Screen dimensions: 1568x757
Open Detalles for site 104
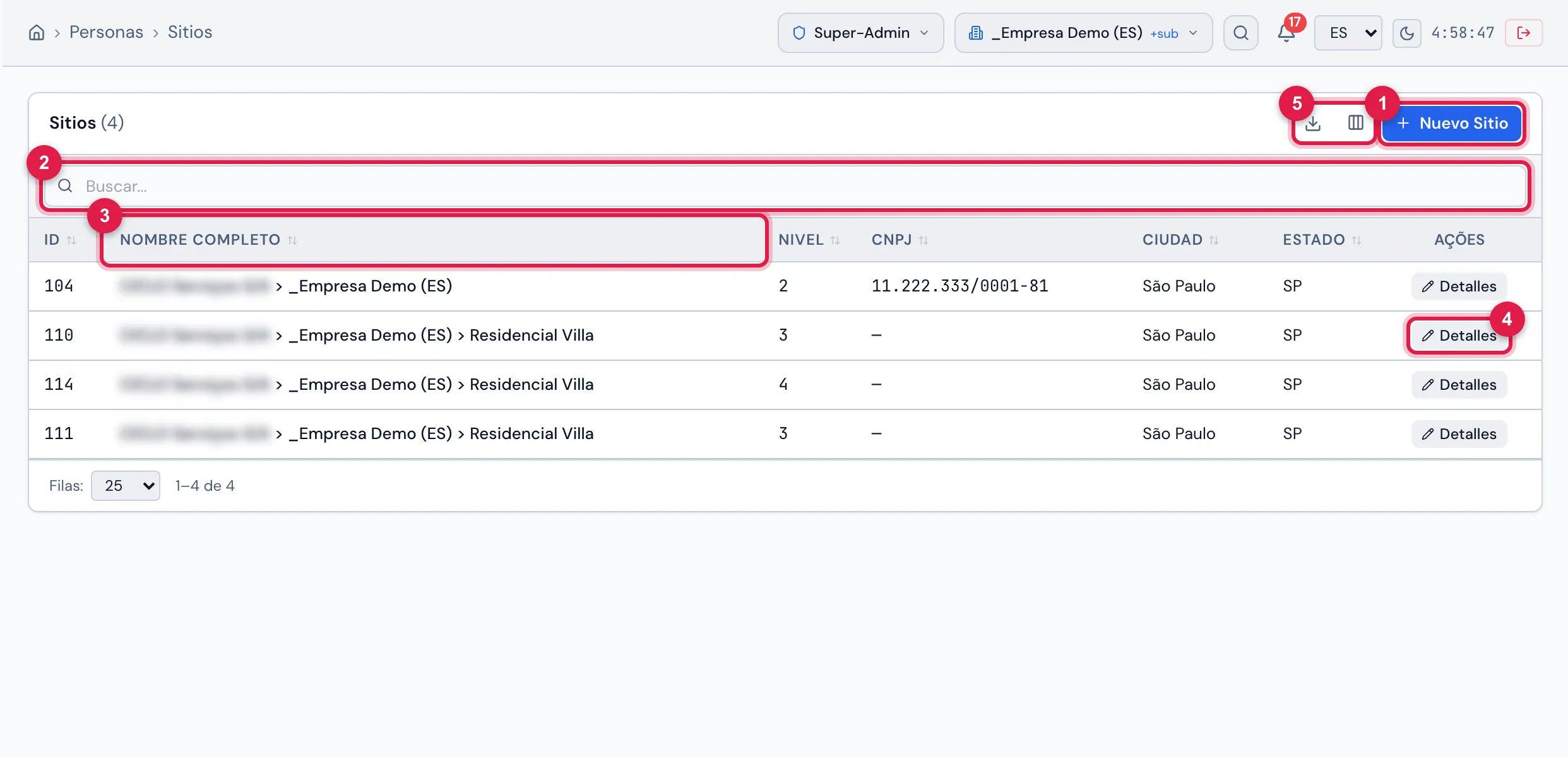[x=1459, y=286]
